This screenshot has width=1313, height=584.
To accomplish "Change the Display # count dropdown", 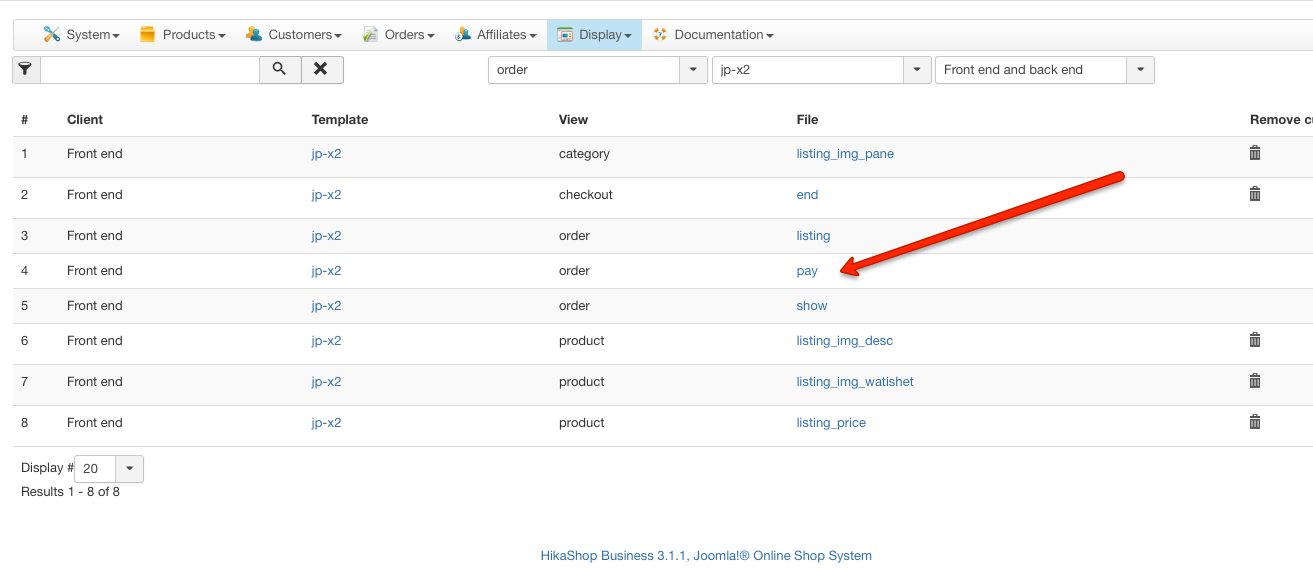I will click(x=130, y=468).
